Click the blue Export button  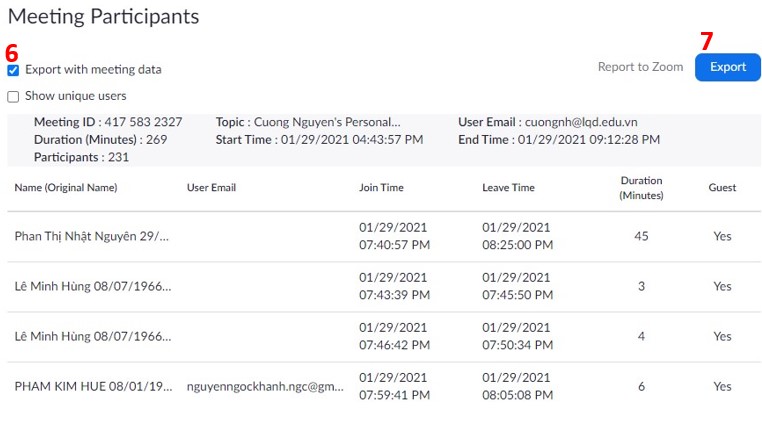coord(727,67)
